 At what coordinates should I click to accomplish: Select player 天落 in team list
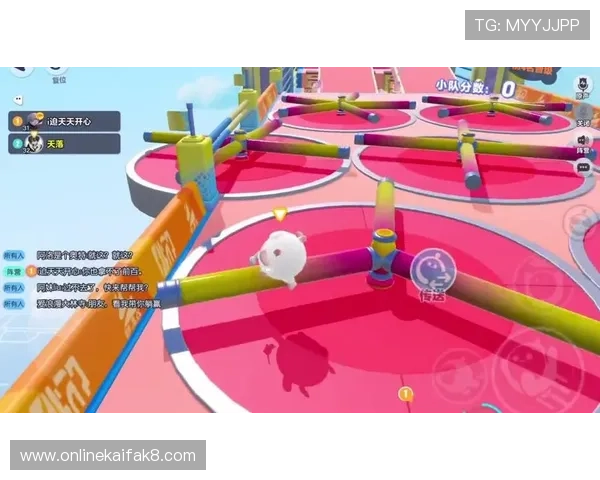click(x=60, y=144)
